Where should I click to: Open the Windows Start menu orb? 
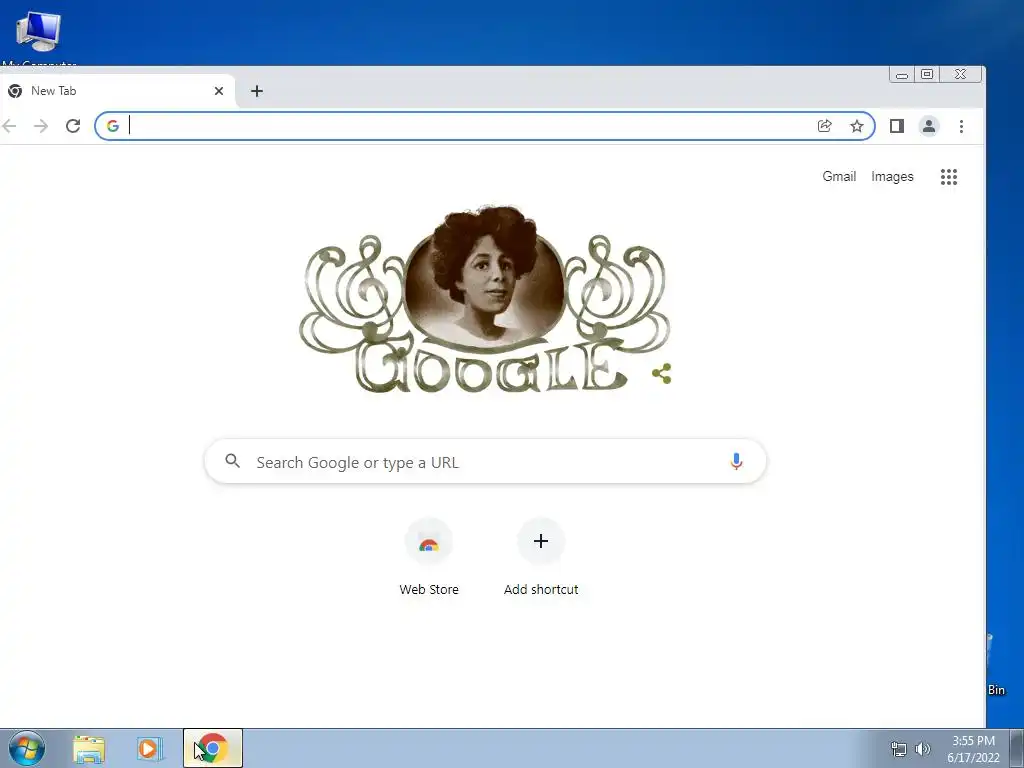[x=27, y=749]
